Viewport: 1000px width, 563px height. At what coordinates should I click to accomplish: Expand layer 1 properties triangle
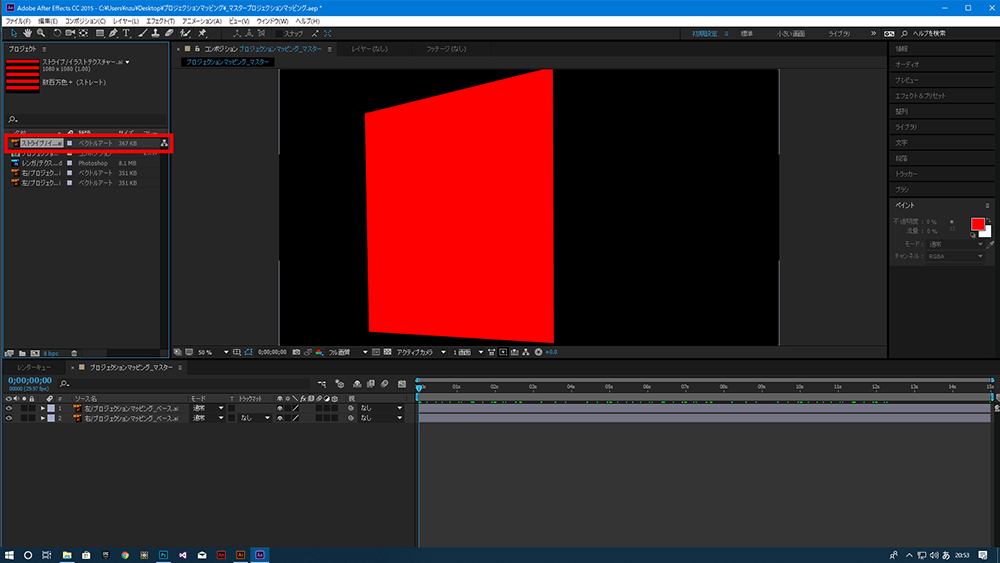coord(42,408)
